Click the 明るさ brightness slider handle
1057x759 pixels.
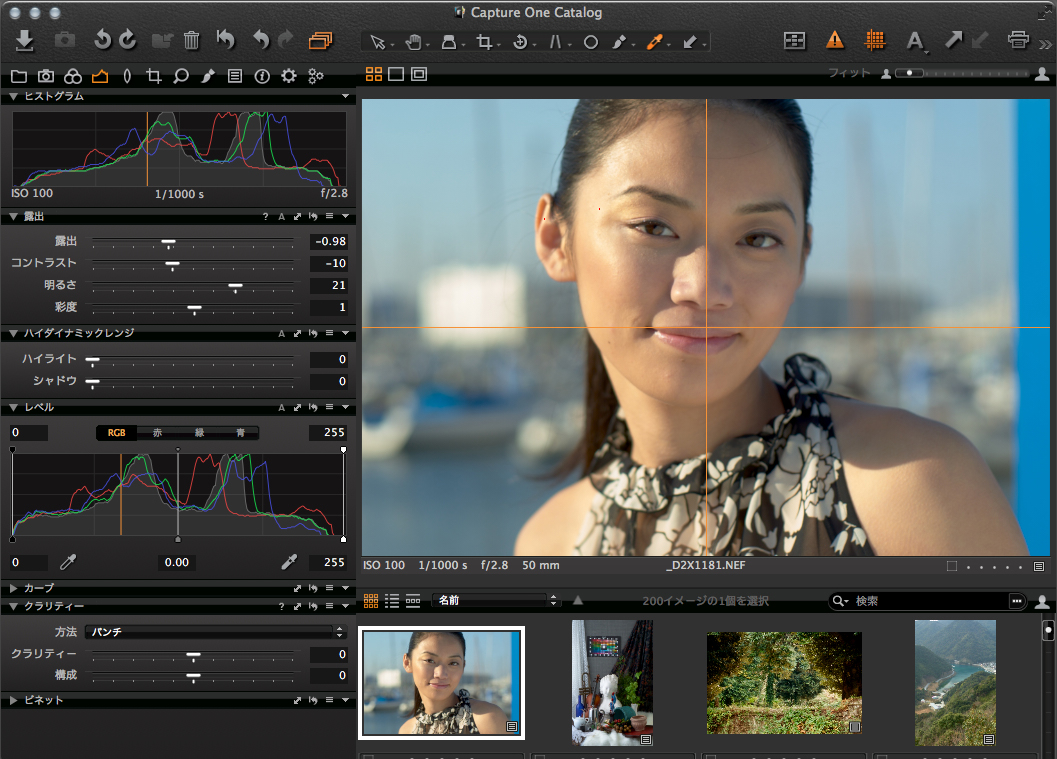tap(235, 286)
